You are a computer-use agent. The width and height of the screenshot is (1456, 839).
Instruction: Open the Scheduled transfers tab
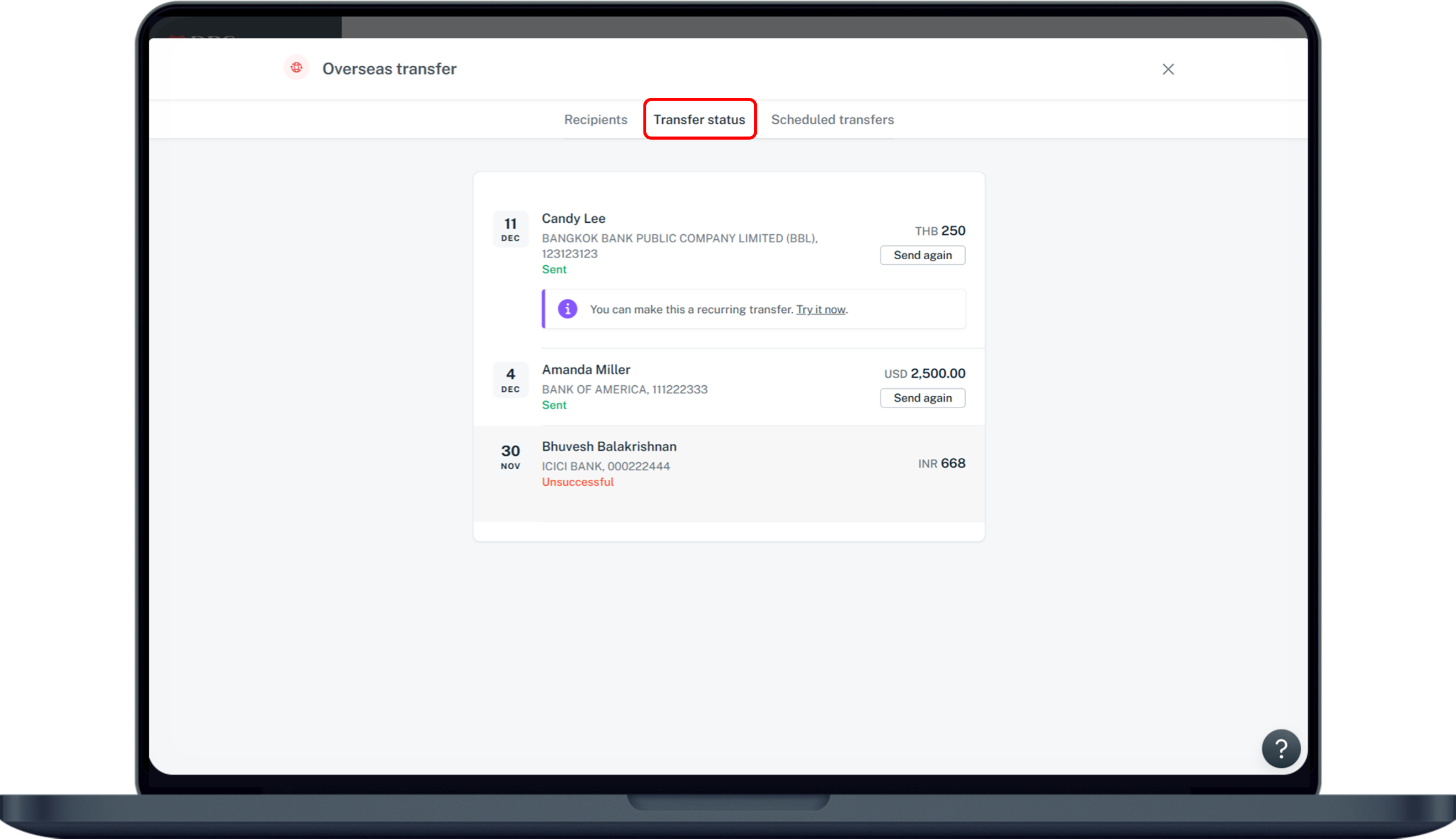coord(832,119)
